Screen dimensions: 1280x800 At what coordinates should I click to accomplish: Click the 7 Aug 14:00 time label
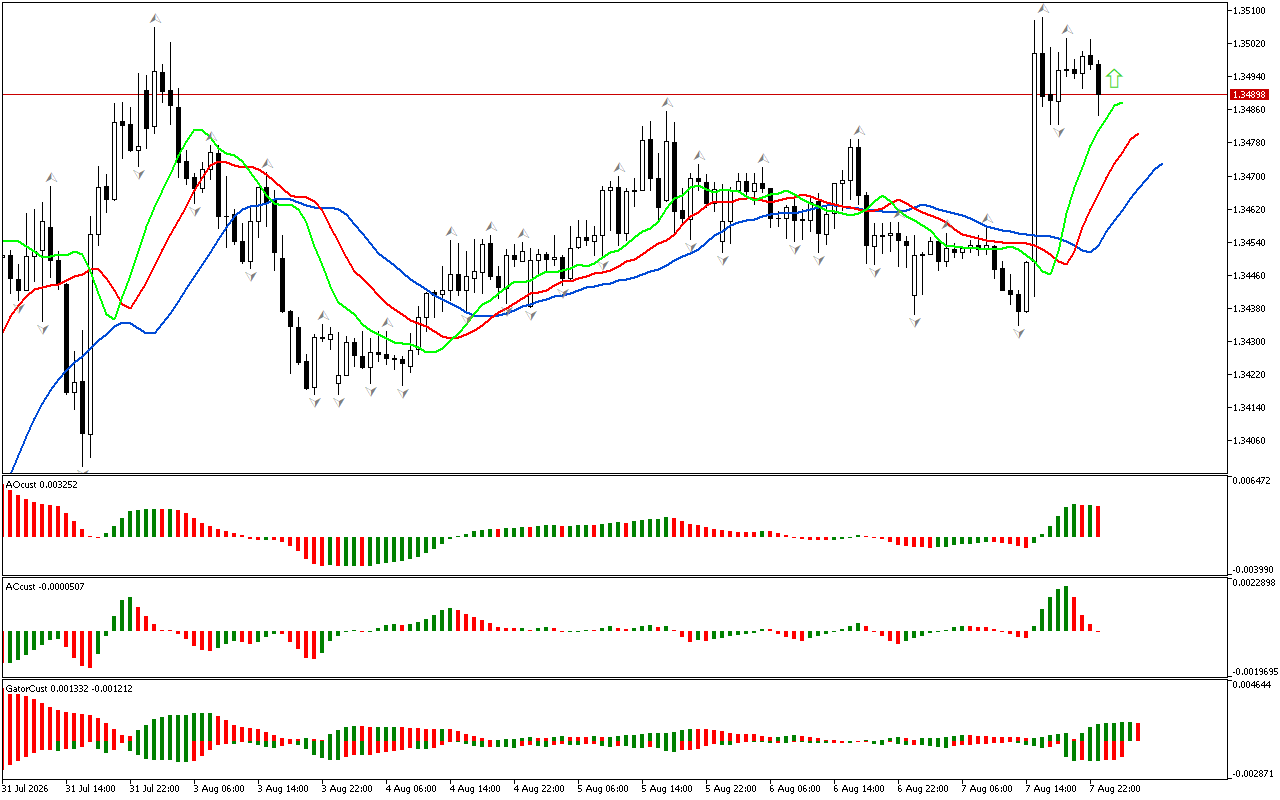coord(1050,788)
